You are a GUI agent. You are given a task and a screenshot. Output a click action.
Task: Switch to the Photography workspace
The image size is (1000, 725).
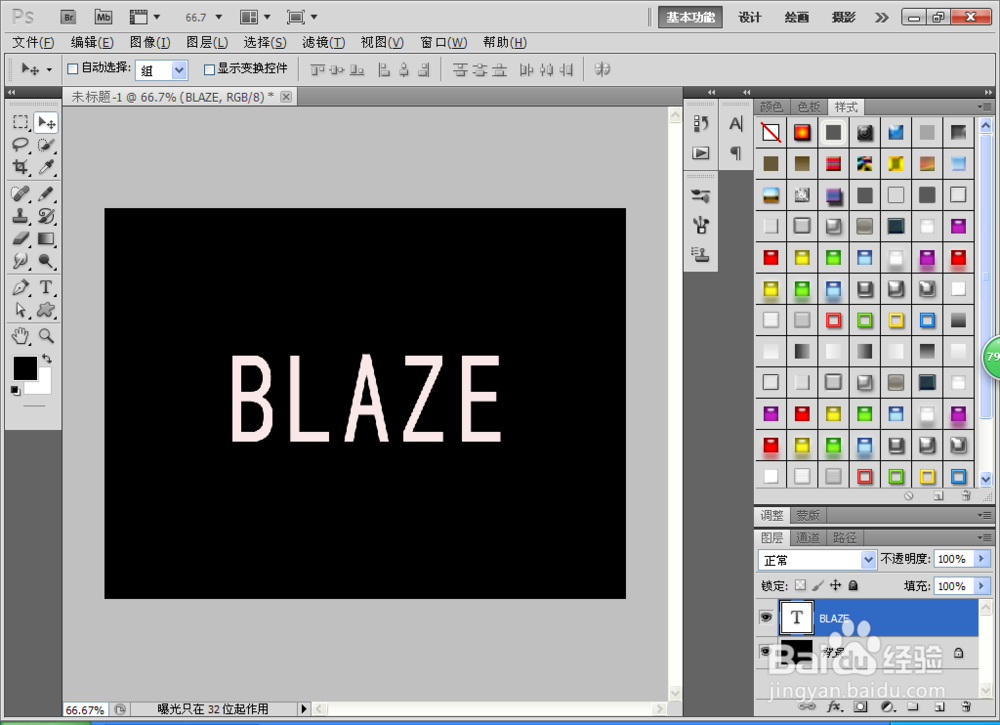(843, 17)
